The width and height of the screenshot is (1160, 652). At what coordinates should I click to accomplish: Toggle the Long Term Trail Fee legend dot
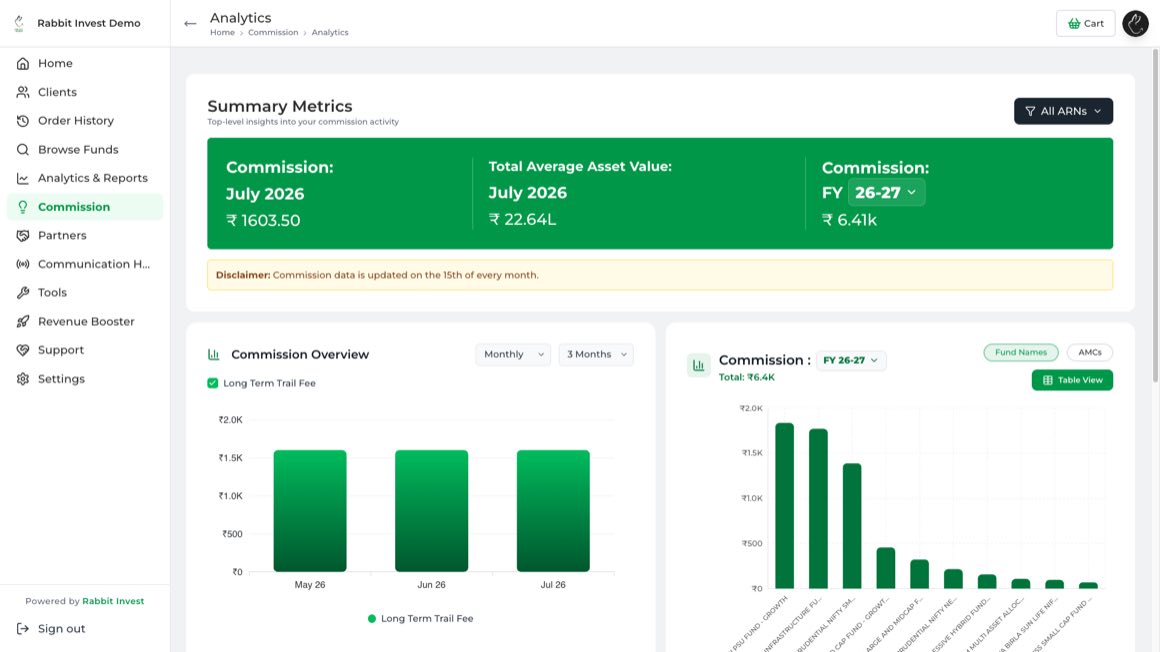372,619
